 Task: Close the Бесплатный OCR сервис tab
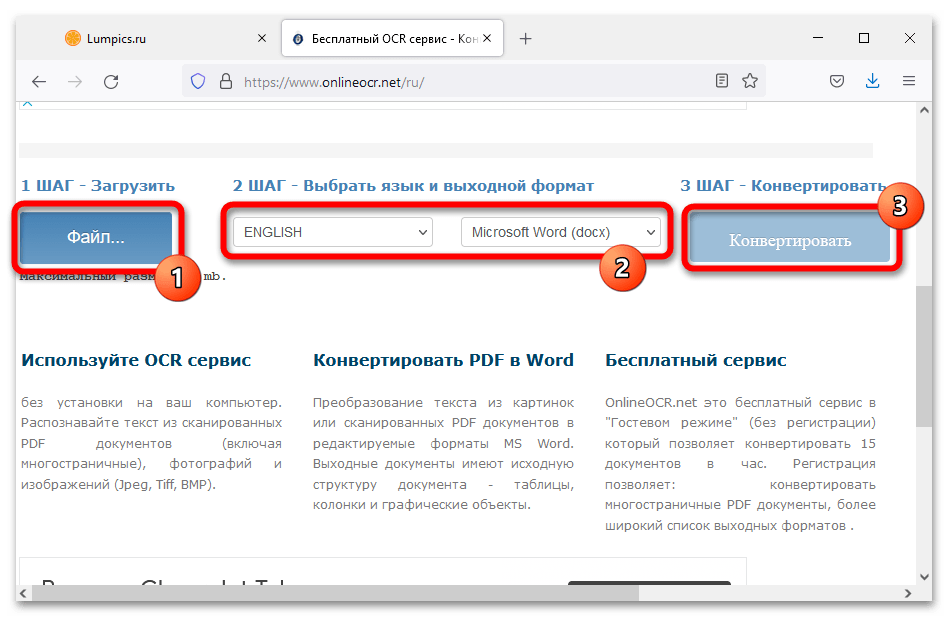coord(487,38)
